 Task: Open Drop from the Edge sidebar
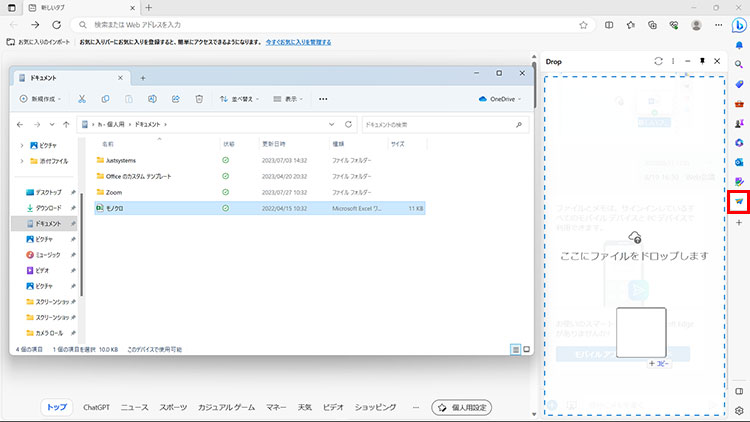click(739, 200)
